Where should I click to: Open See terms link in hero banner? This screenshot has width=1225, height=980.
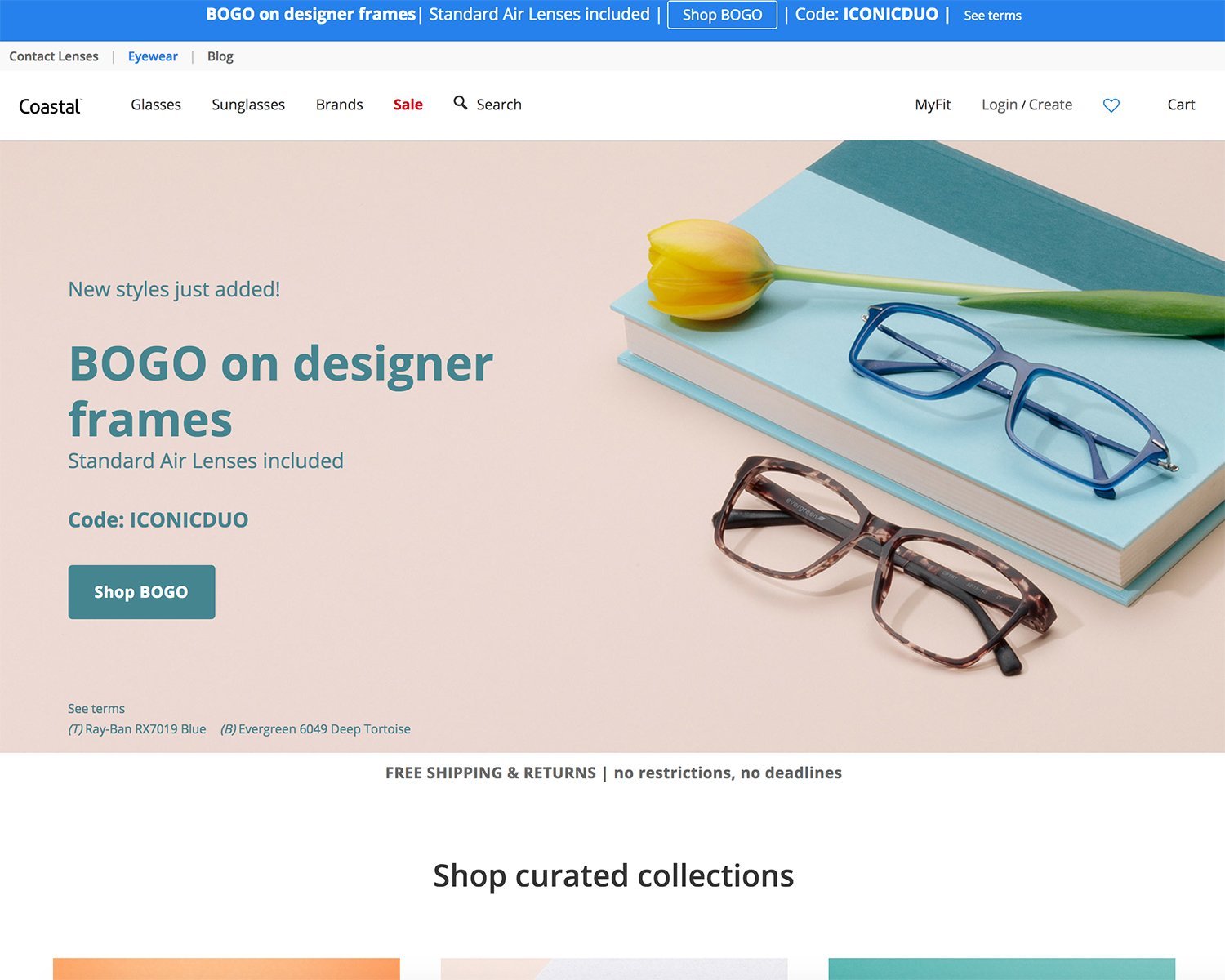click(x=96, y=709)
